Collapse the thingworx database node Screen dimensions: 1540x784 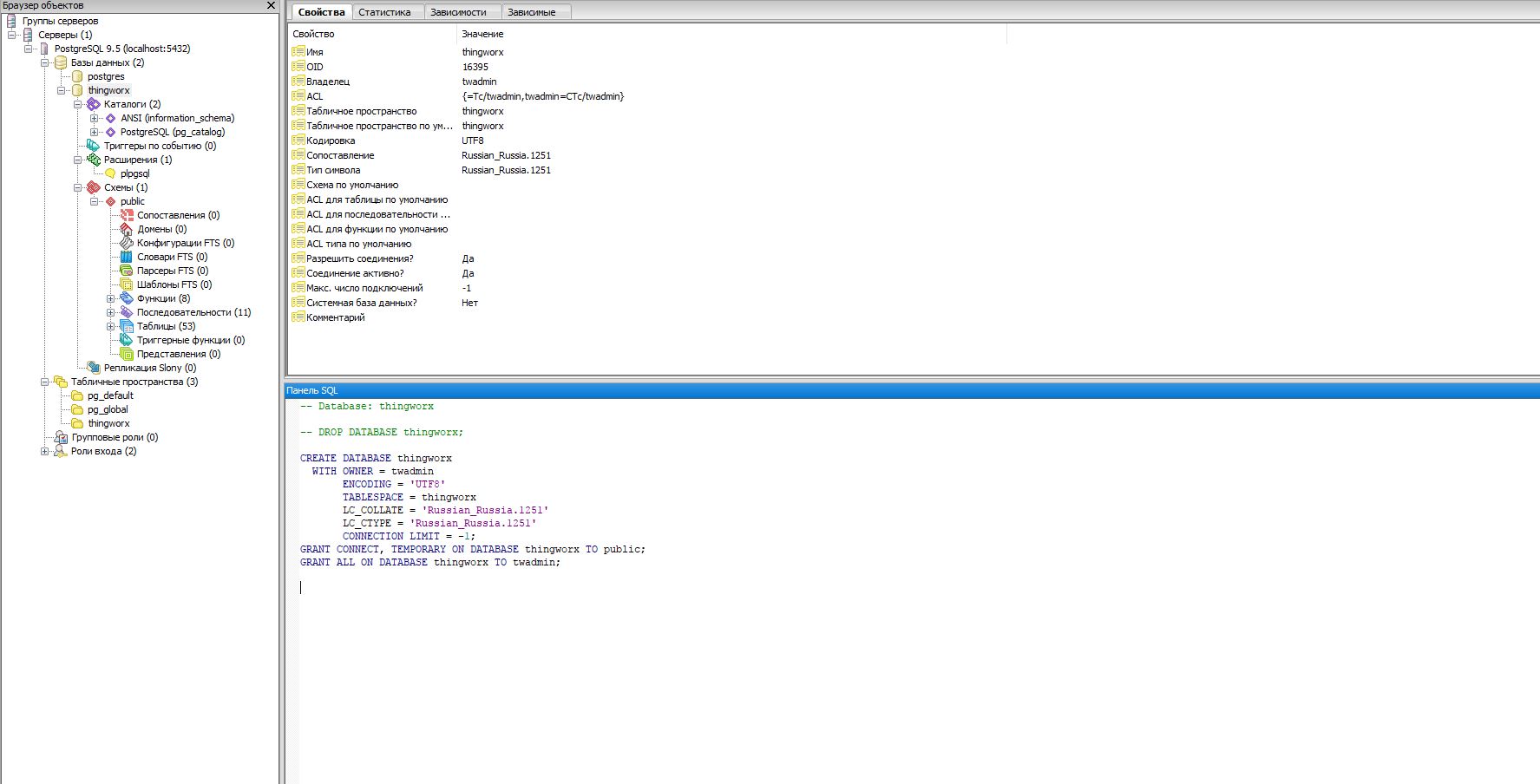(x=61, y=90)
